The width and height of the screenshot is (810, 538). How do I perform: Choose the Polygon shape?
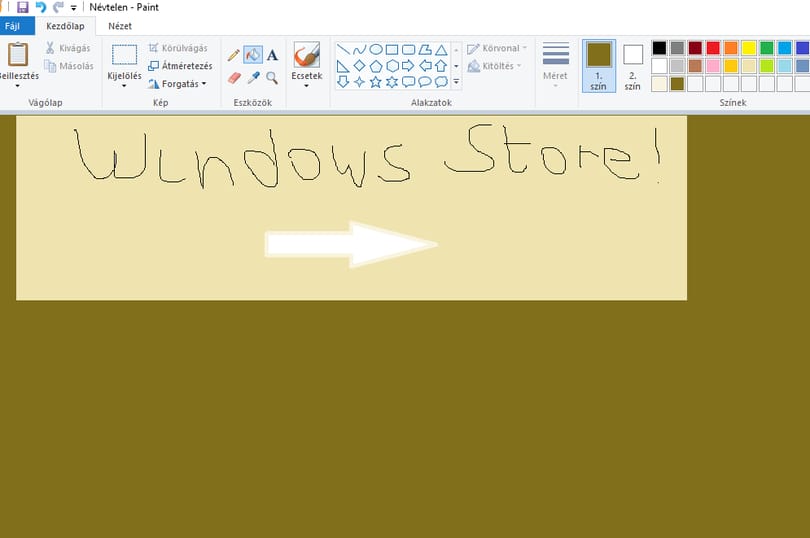click(425, 50)
